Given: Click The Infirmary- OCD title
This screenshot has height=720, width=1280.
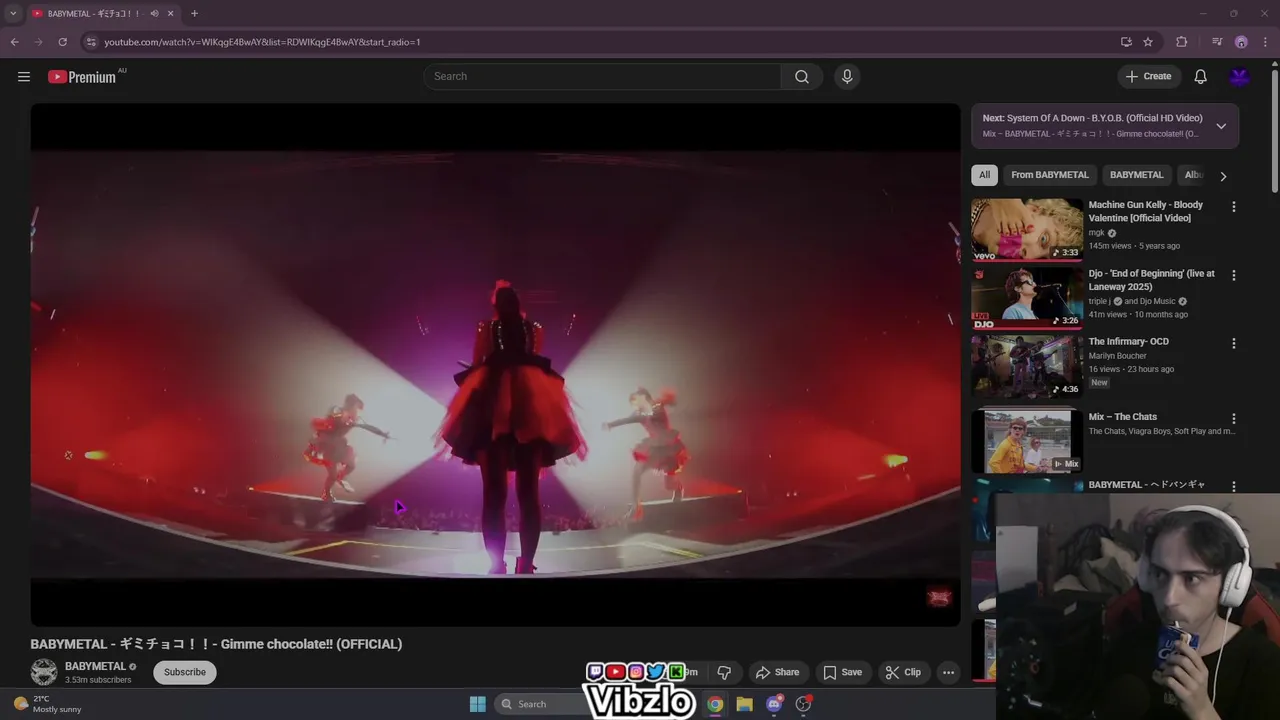Looking at the screenshot, I should tap(1128, 342).
